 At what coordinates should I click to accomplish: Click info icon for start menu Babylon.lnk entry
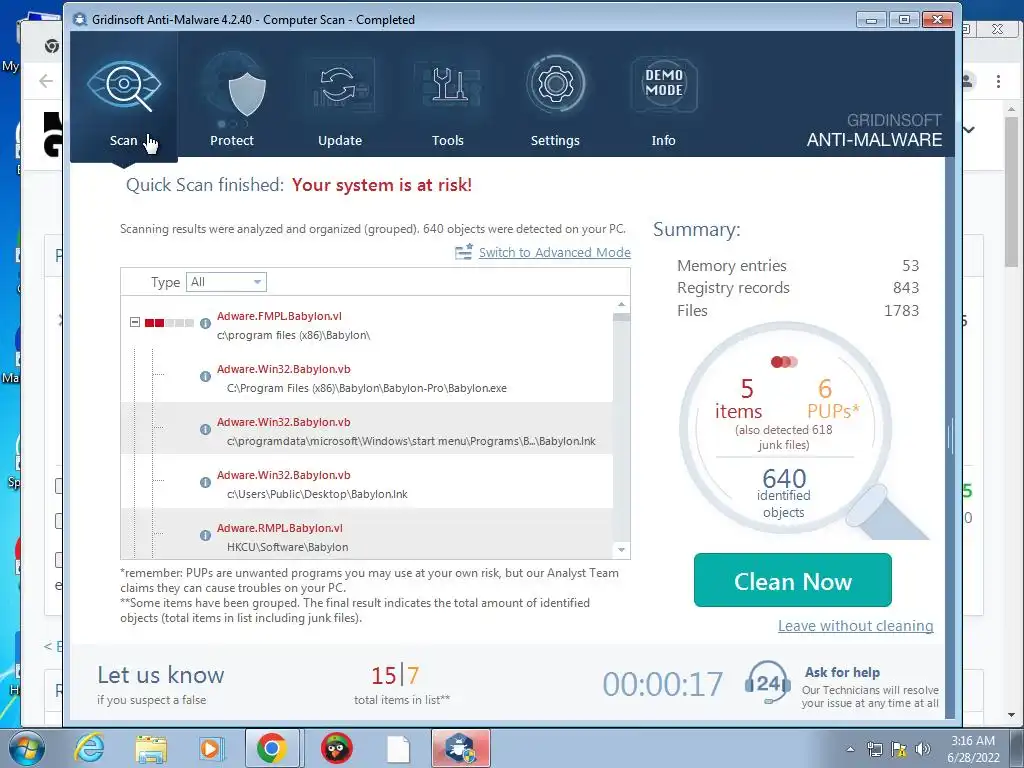(205, 429)
